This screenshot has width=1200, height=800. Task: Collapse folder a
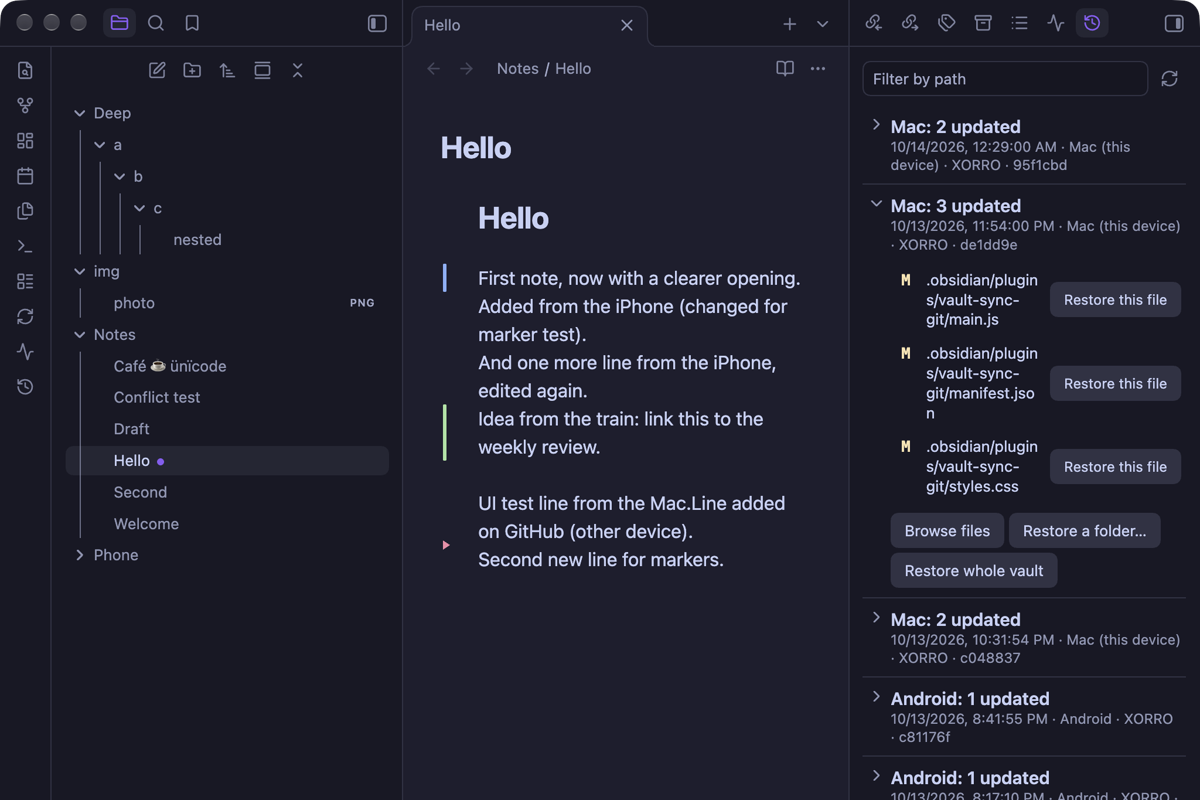click(x=100, y=146)
